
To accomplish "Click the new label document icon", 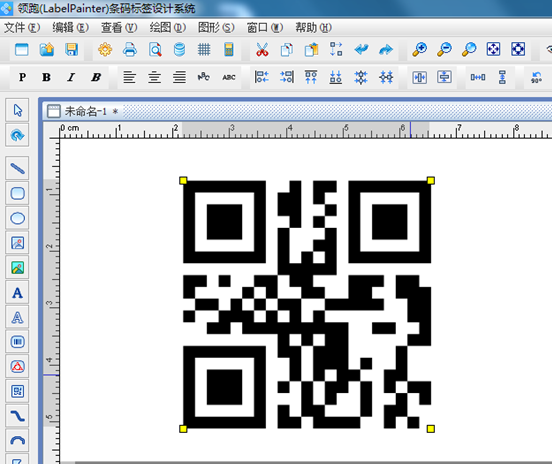I will point(21,49).
